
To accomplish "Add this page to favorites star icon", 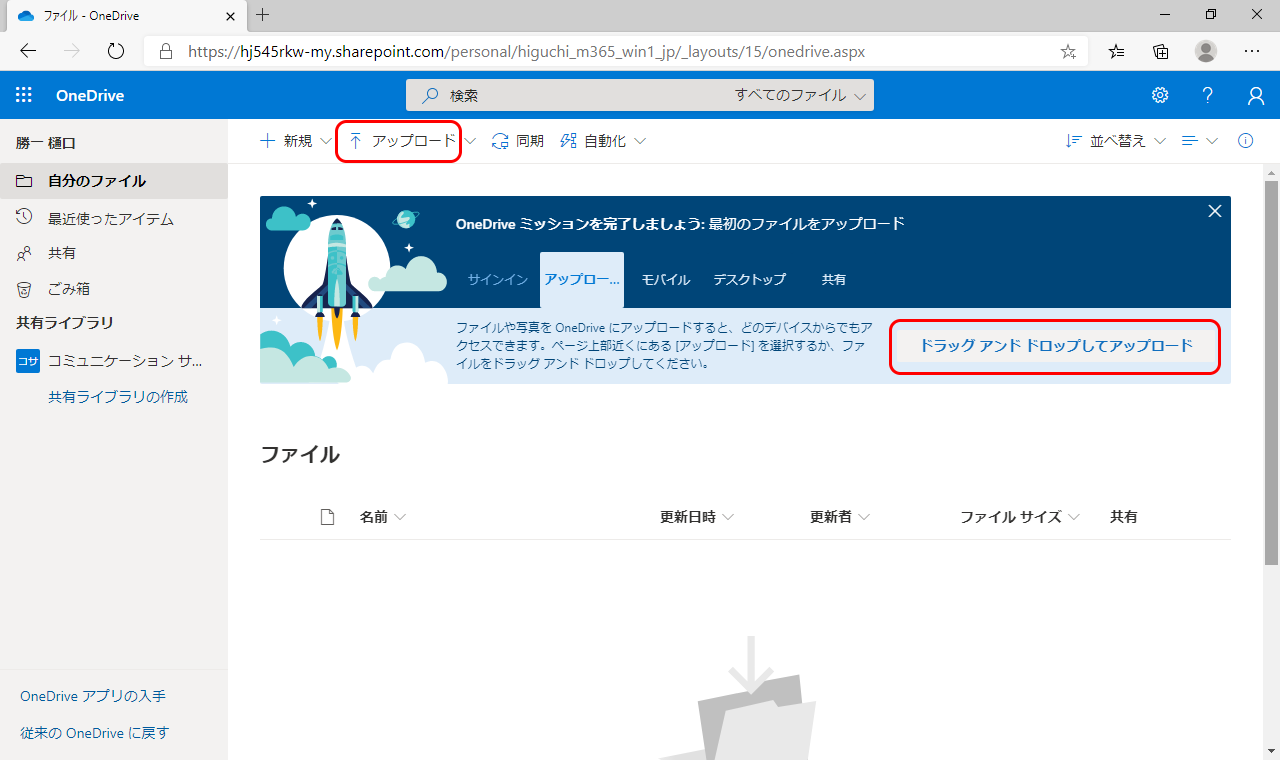I will pyautogui.click(x=1068, y=51).
